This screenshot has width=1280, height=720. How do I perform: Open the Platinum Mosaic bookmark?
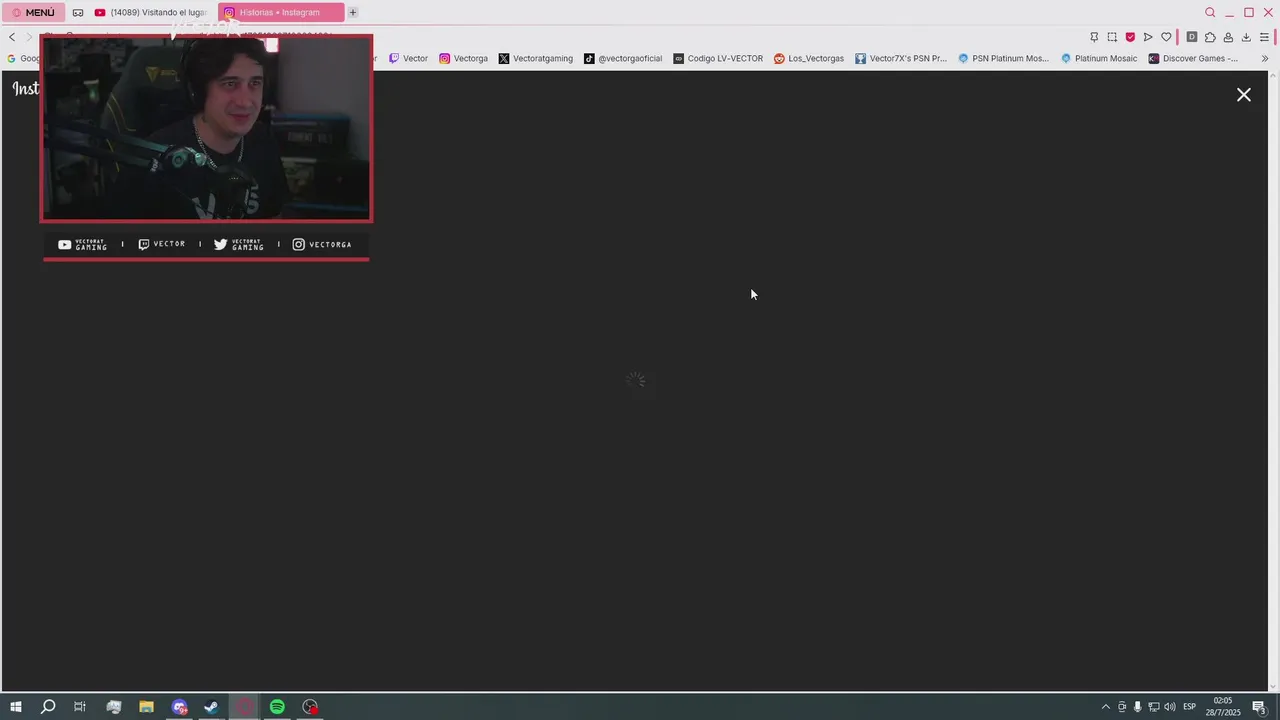click(1099, 58)
